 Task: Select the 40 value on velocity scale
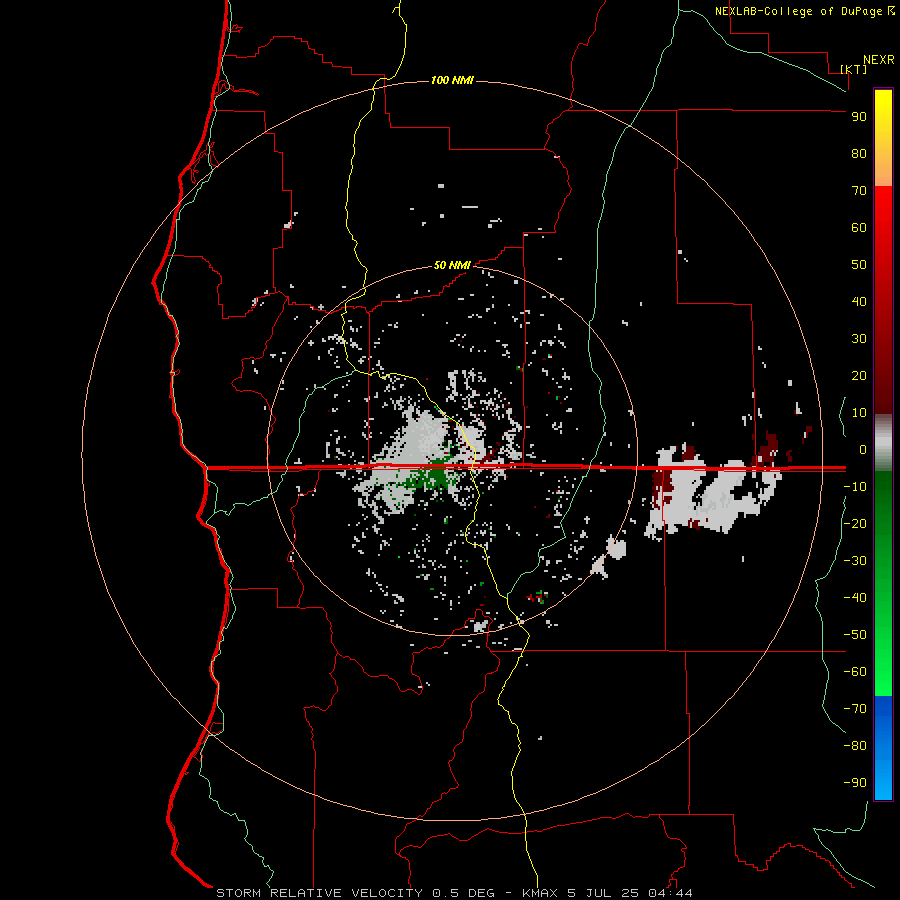coord(859,302)
